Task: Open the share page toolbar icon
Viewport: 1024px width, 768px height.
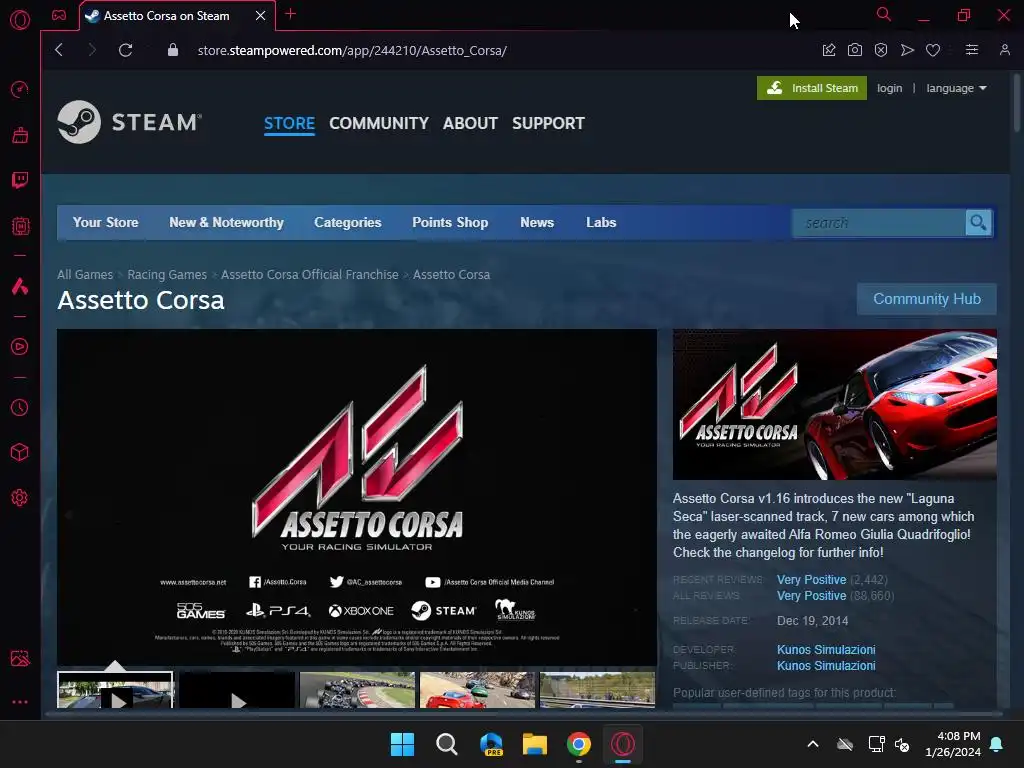Action: pyautogui.click(x=829, y=50)
